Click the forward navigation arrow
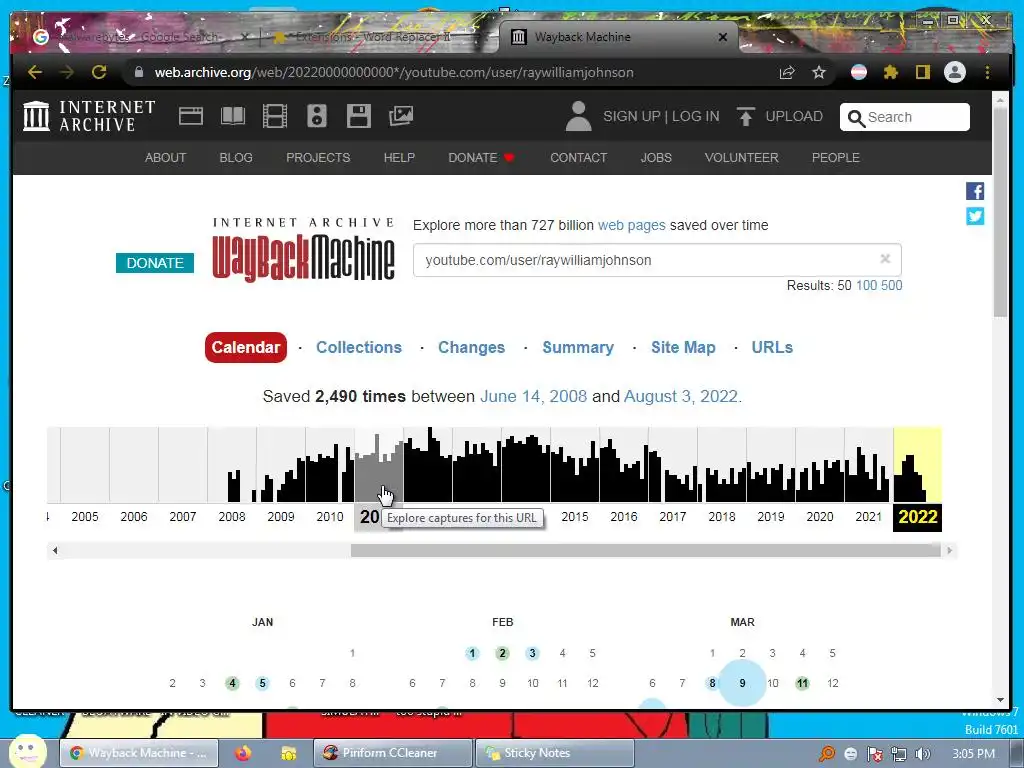Image resolution: width=1024 pixels, height=768 pixels. pos(67,72)
